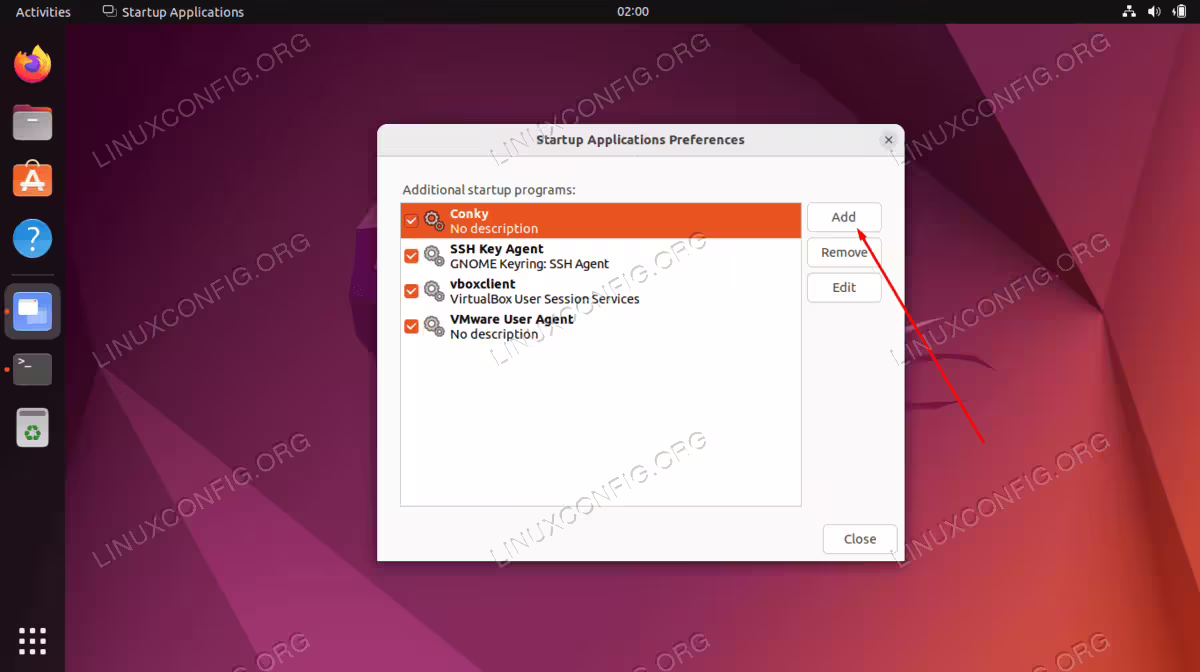Click the Startup Applications Preferences title bar

click(x=640, y=140)
